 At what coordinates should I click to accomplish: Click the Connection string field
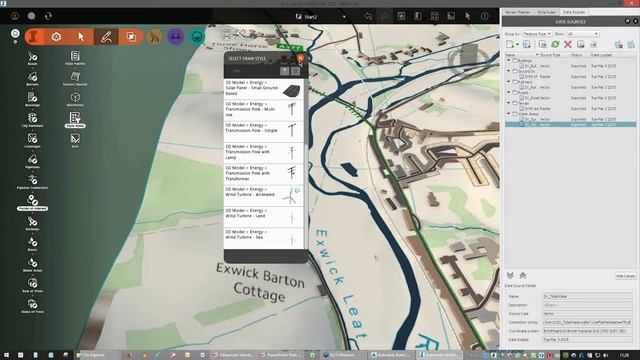click(x=587, y=322)
